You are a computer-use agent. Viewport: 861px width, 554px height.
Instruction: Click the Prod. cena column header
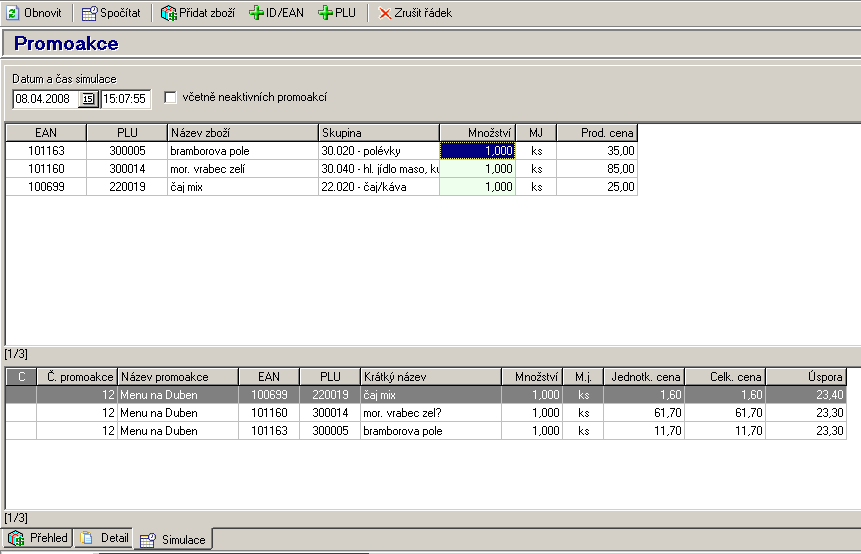click(x=597, y=133)
